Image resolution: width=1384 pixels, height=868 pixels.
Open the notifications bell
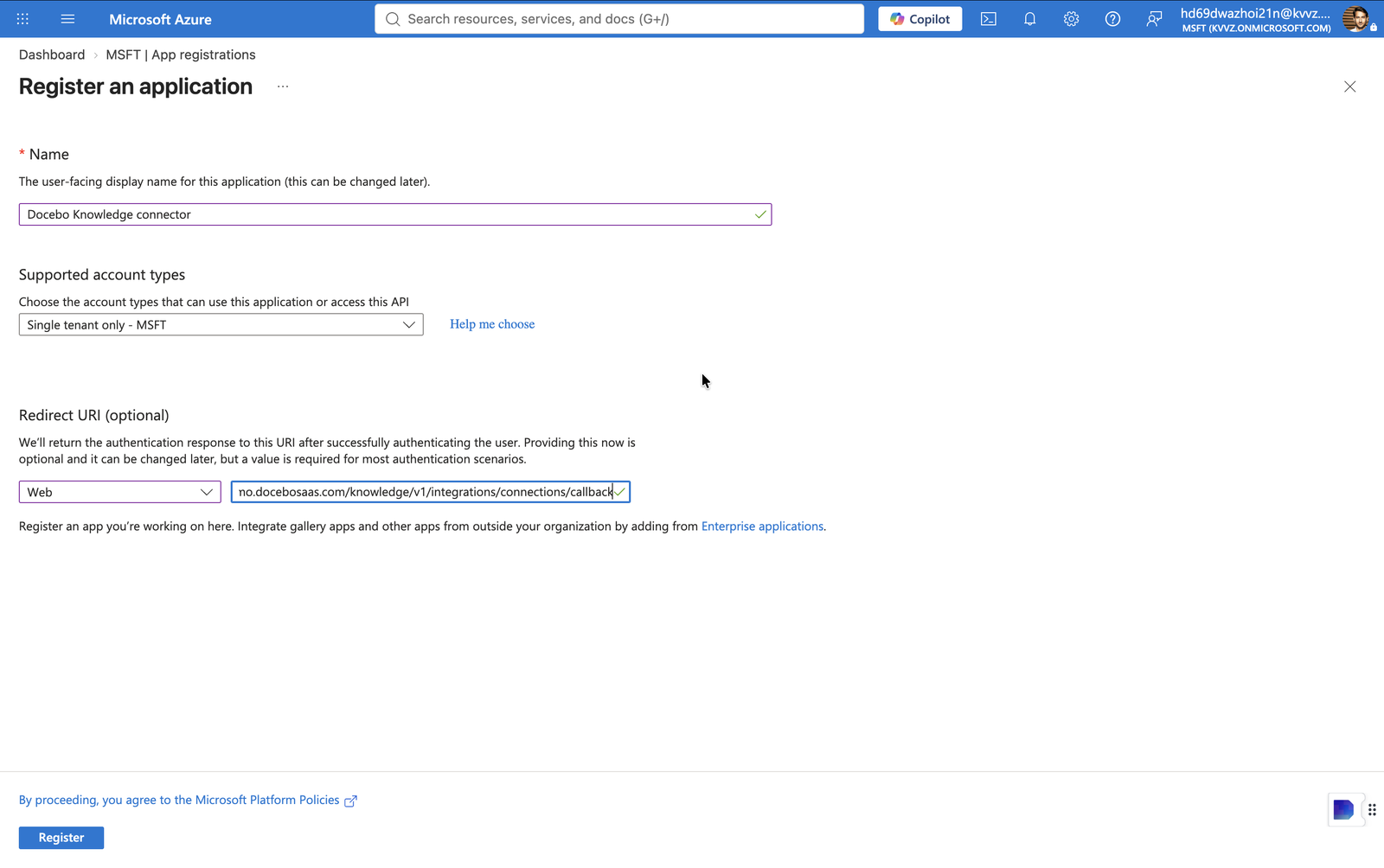[x=1029, y=19]
